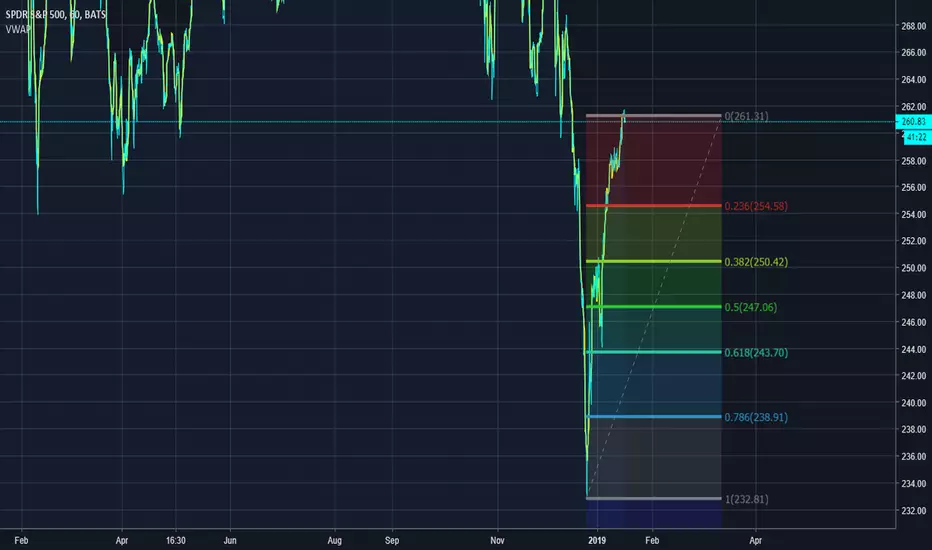Select the VWAP indicator label
The width and height of the screenshot is (932, 550).
18,29
